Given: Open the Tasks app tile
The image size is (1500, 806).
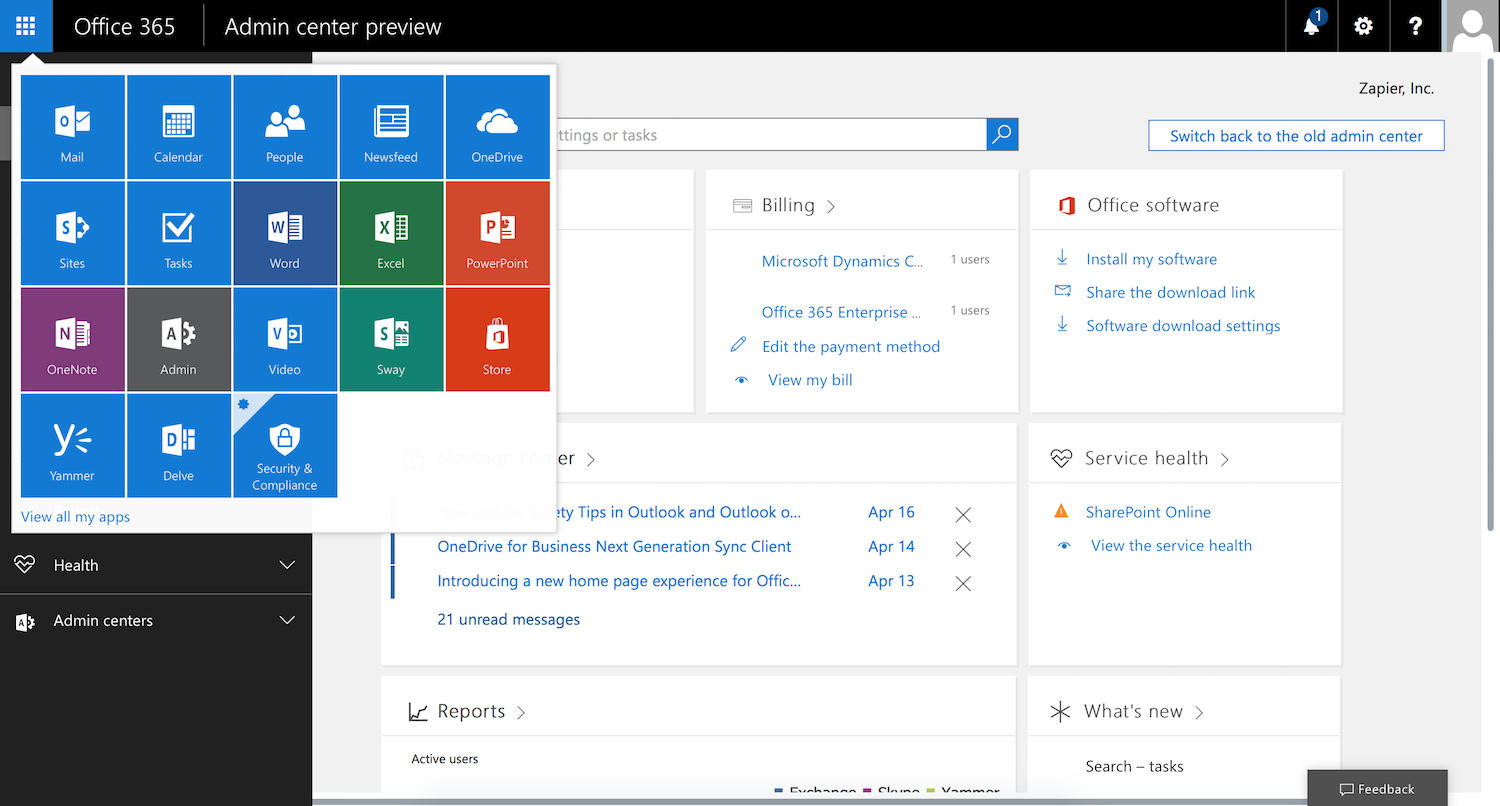Looking at the screenshot, I should (179, 233).
